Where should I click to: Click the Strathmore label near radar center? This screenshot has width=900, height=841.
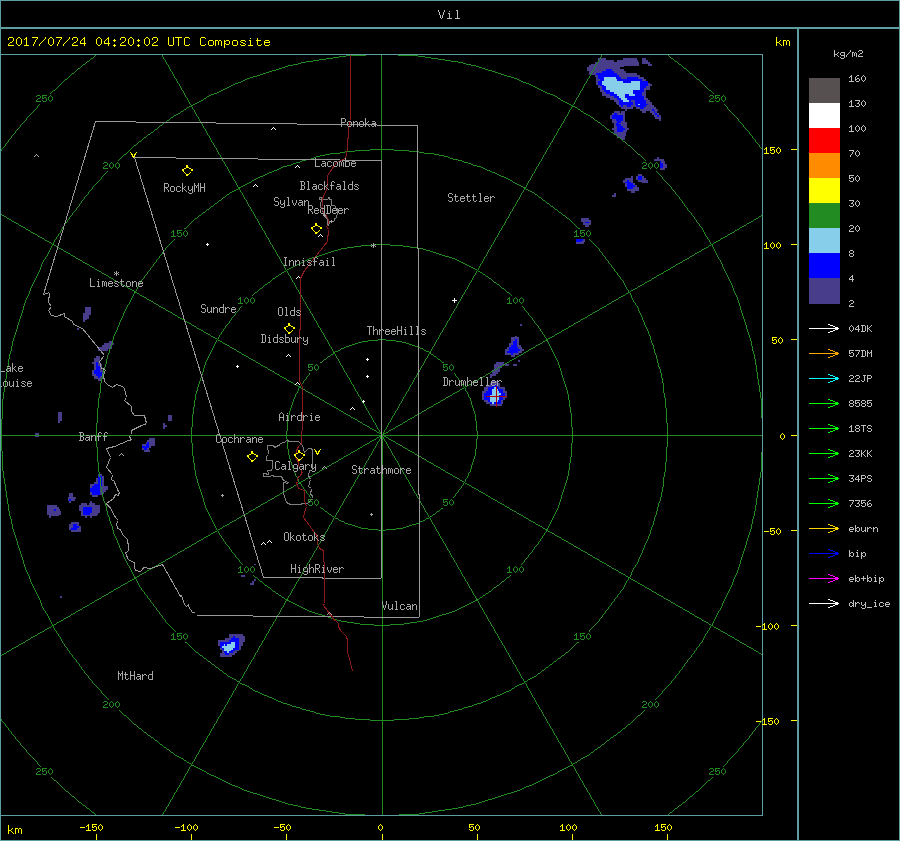(381, 470)
